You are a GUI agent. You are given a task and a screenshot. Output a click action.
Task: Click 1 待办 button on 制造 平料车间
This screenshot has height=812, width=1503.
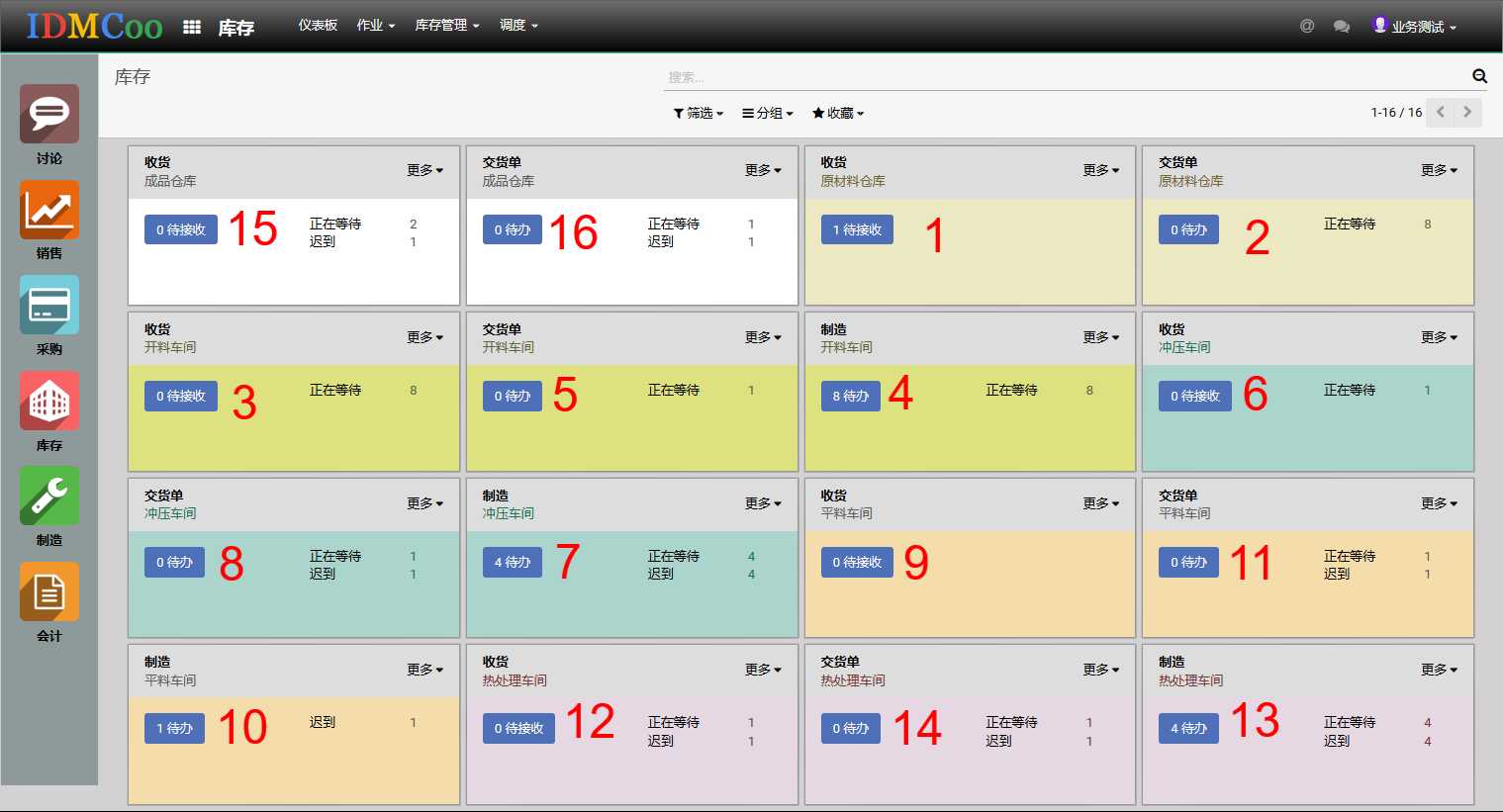pyautogui.click(x=174, y=728)
